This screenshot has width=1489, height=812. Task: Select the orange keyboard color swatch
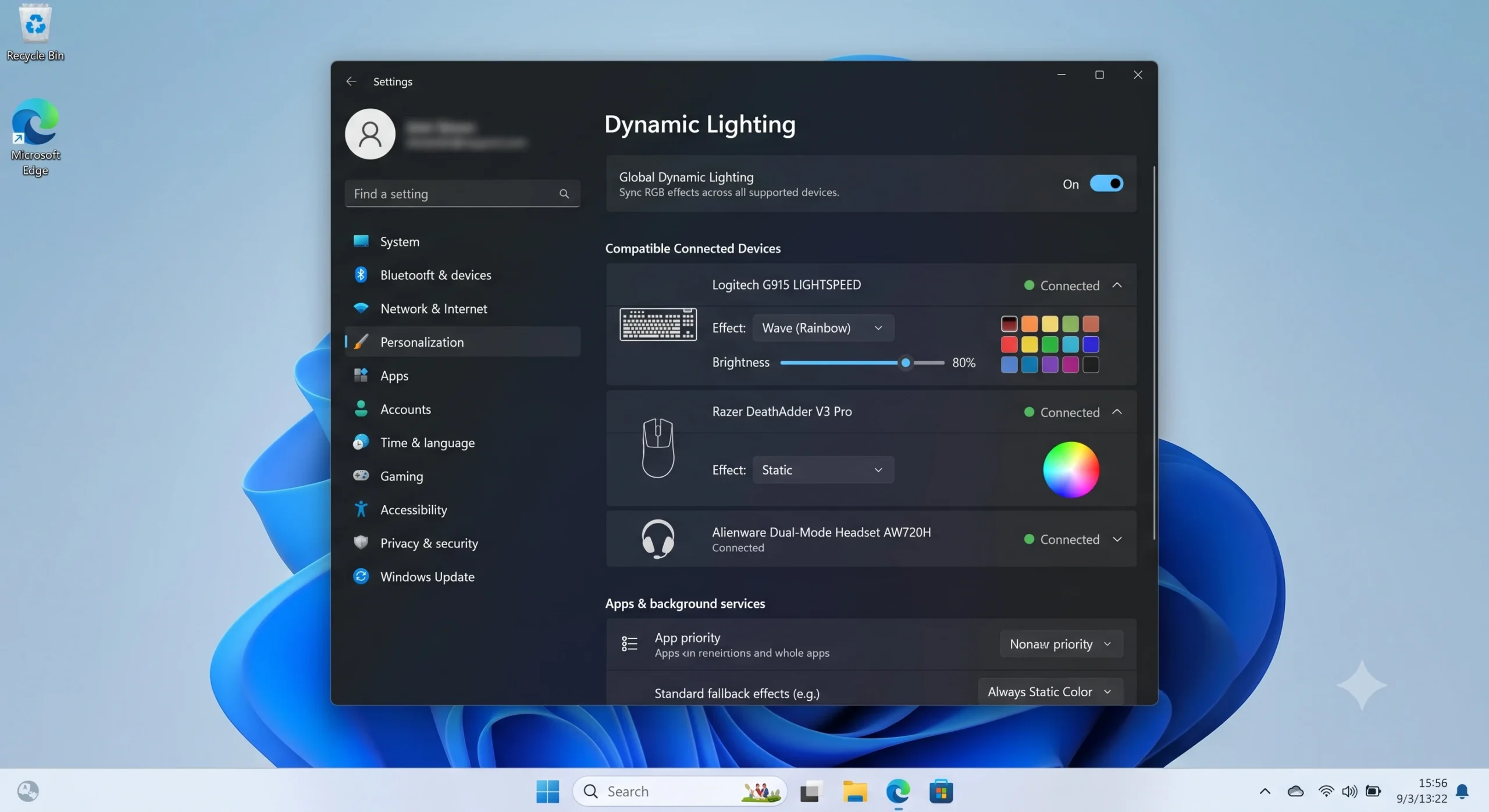click(1029, 323)
